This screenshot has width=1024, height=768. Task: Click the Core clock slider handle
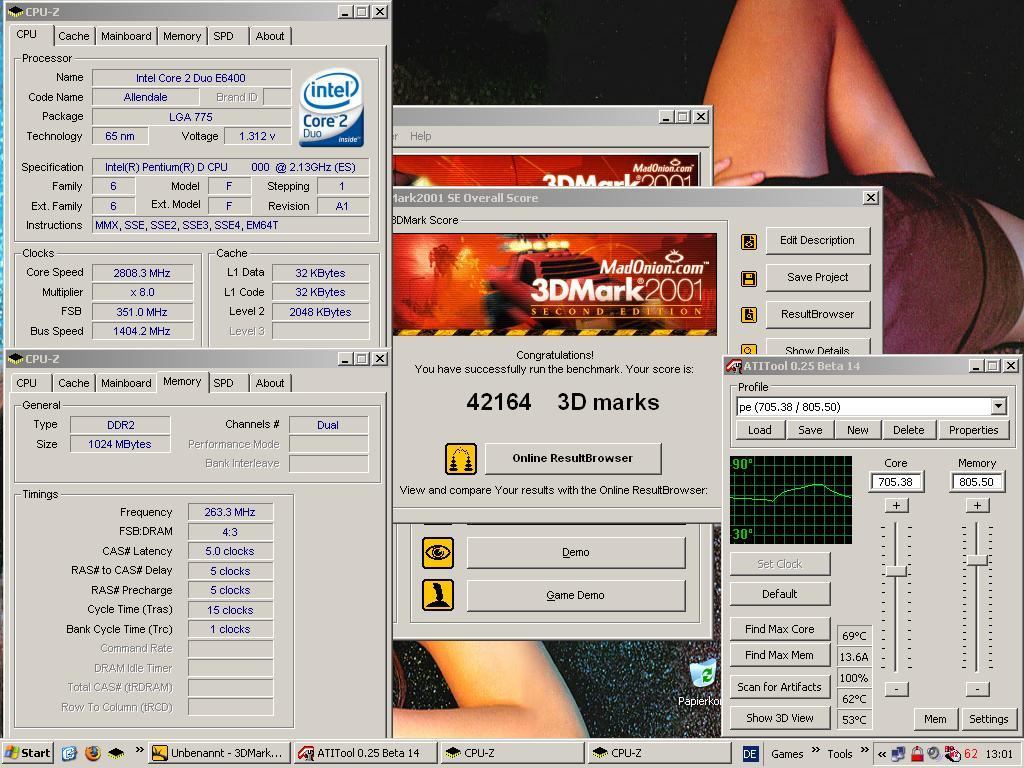click(x=896, y=571)
